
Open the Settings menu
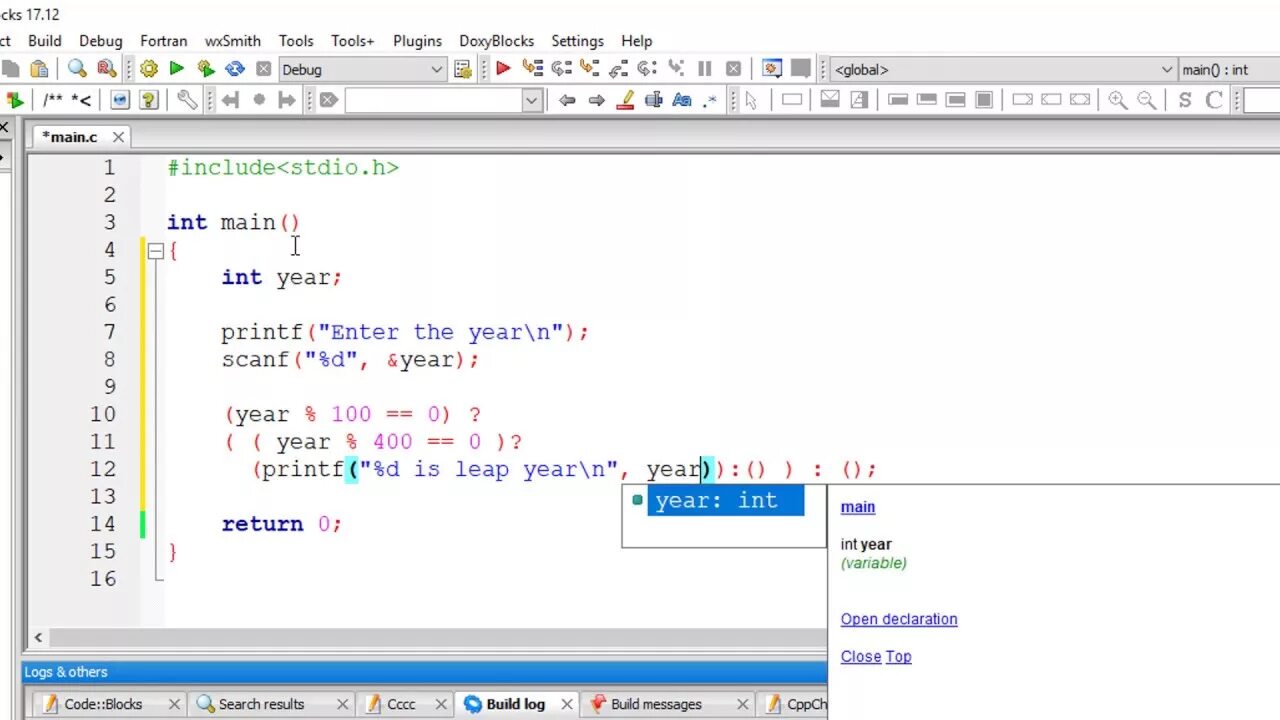[578, 41]
